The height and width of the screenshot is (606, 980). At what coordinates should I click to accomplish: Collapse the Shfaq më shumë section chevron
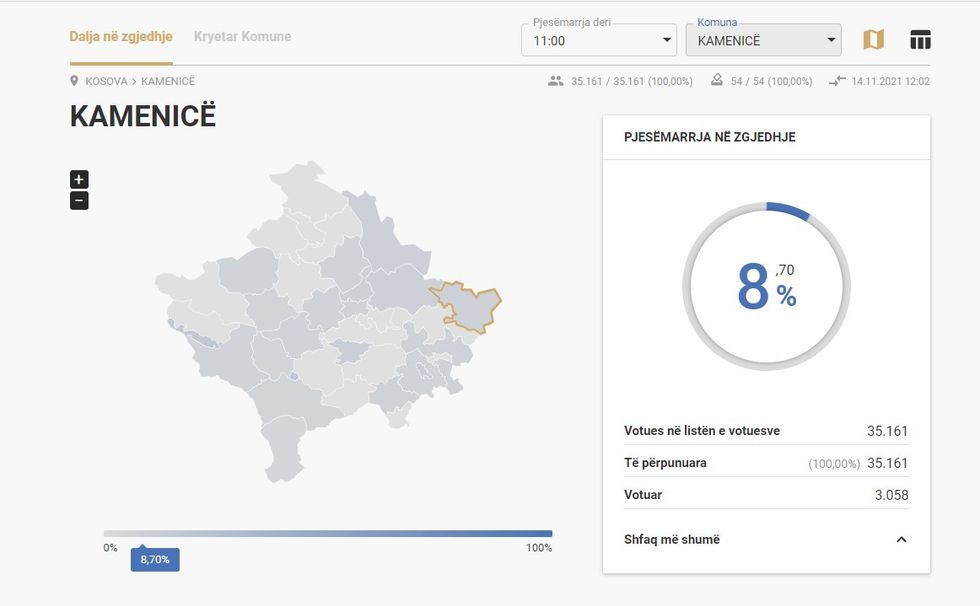pos(901,539)
